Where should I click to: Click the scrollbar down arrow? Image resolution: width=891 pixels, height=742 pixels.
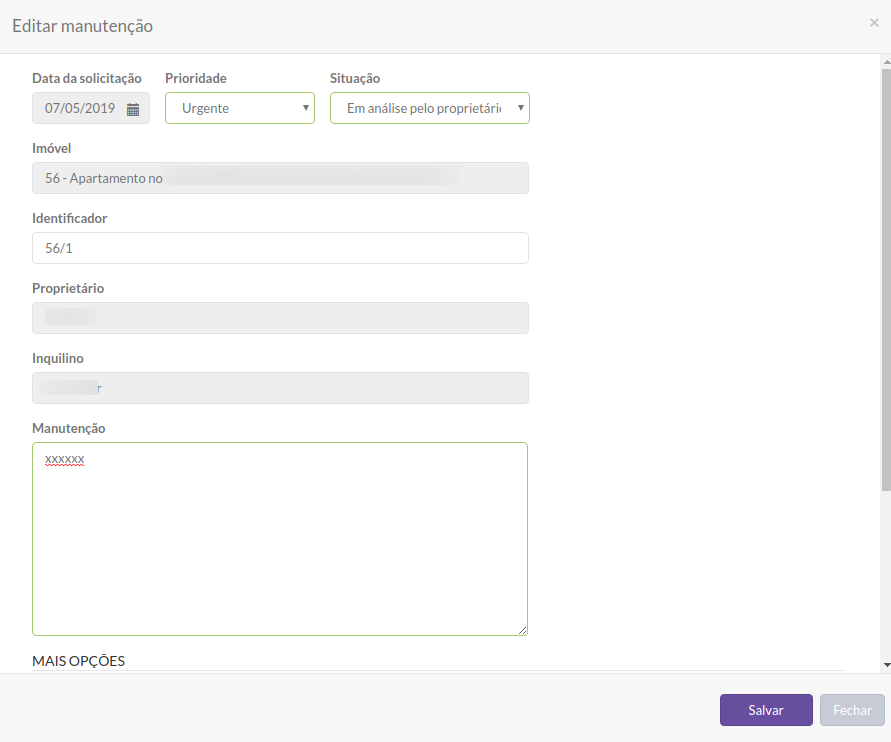pyautogui.click(x=886, y=665)
